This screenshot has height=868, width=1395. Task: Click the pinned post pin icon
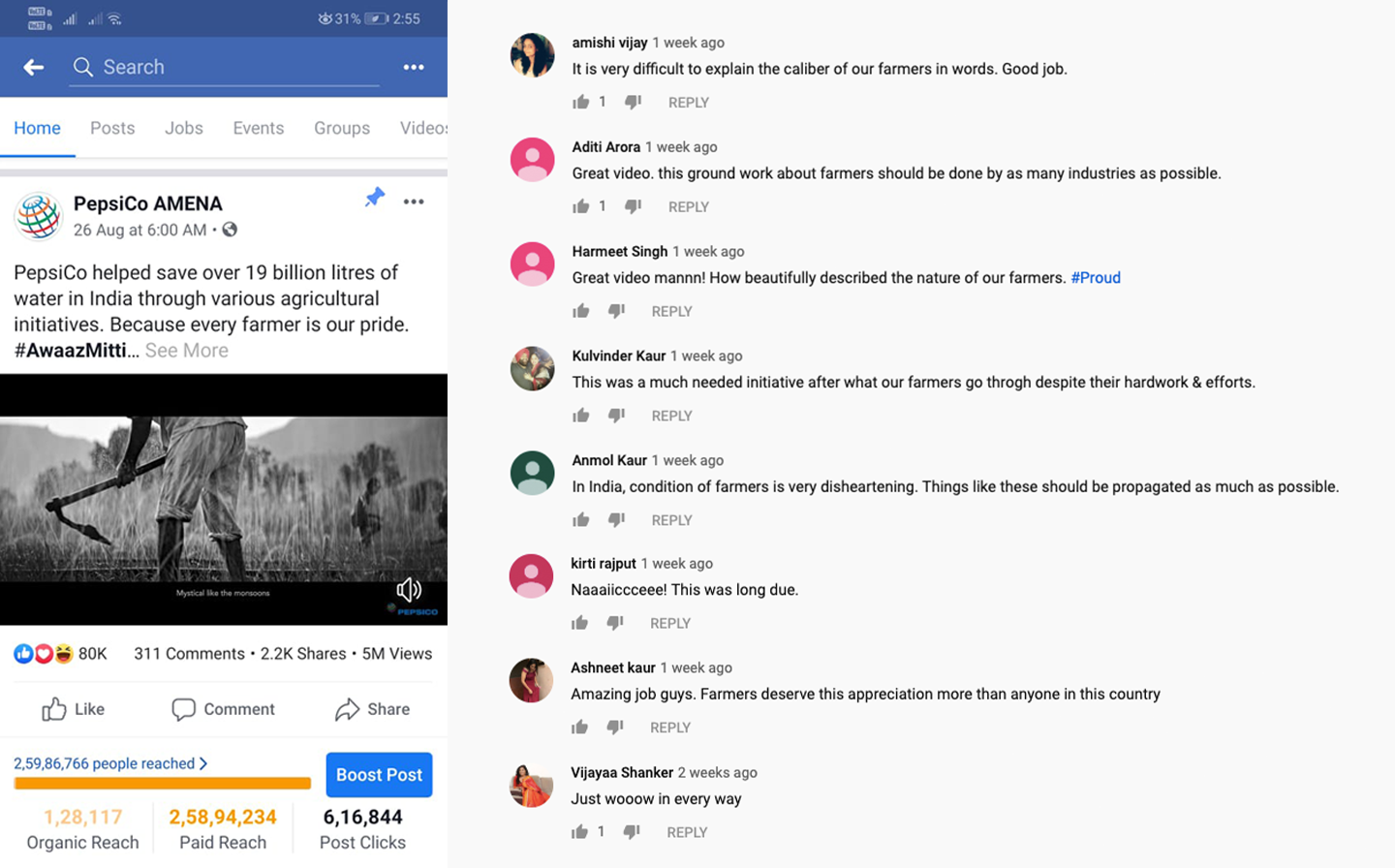coord(375,198)
